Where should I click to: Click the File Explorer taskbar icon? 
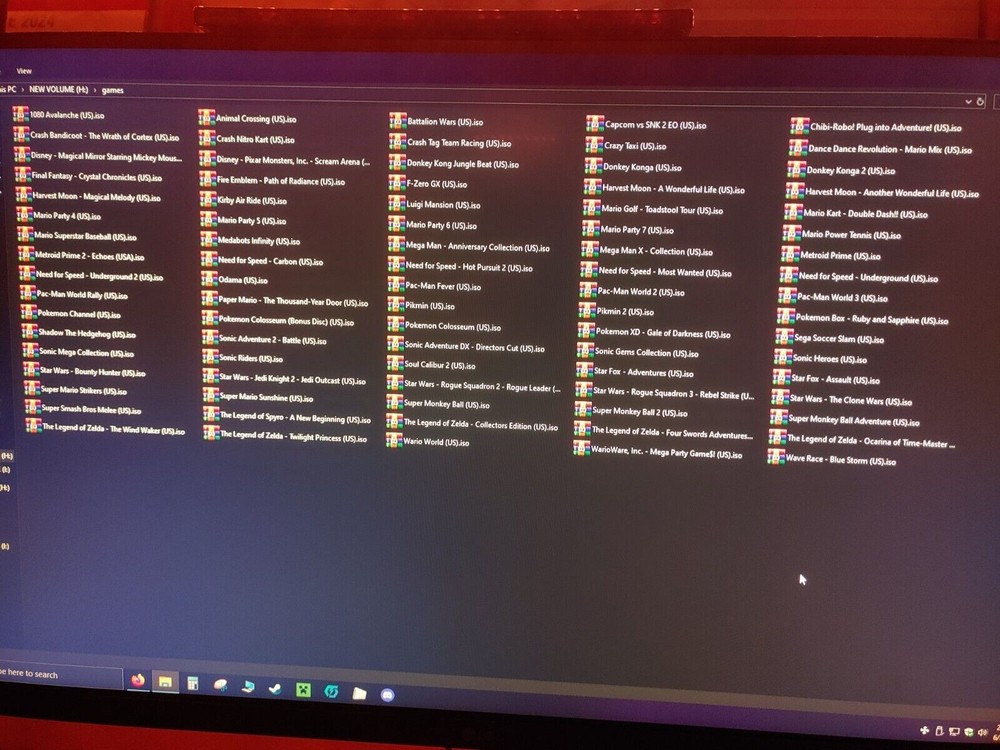tap(166, 682)
